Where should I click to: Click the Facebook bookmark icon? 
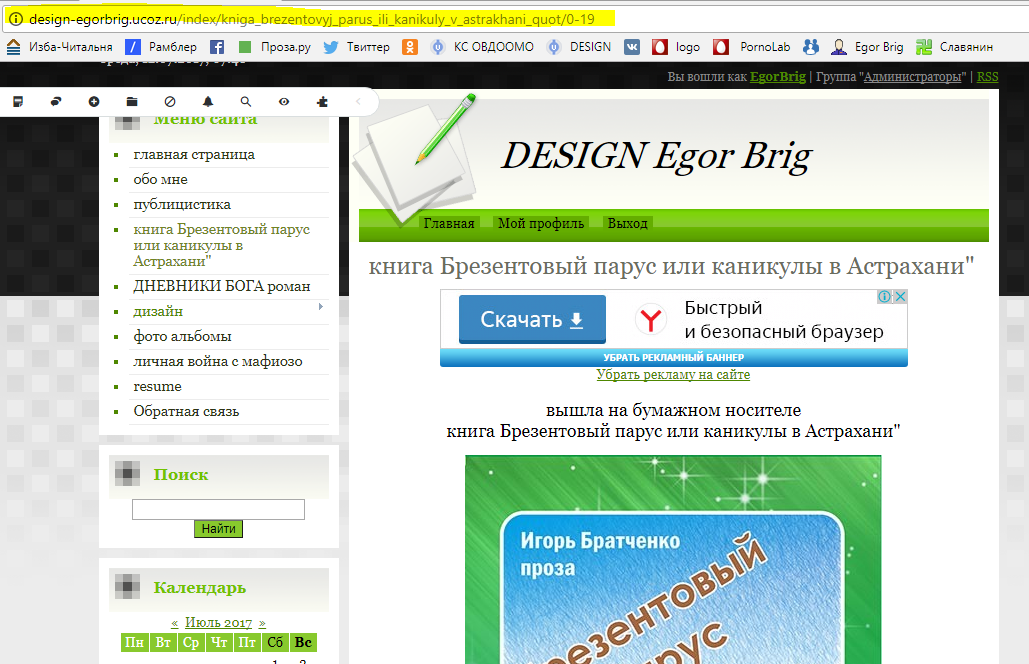217,47
